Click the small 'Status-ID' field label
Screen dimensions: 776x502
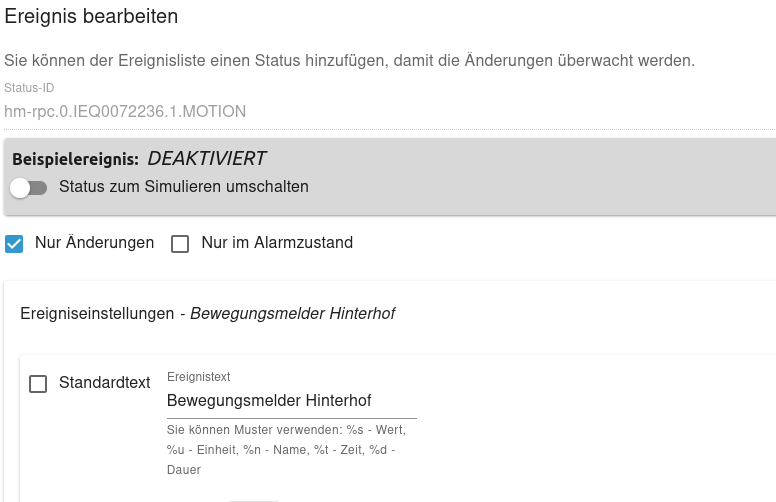(x=29, y=89)
